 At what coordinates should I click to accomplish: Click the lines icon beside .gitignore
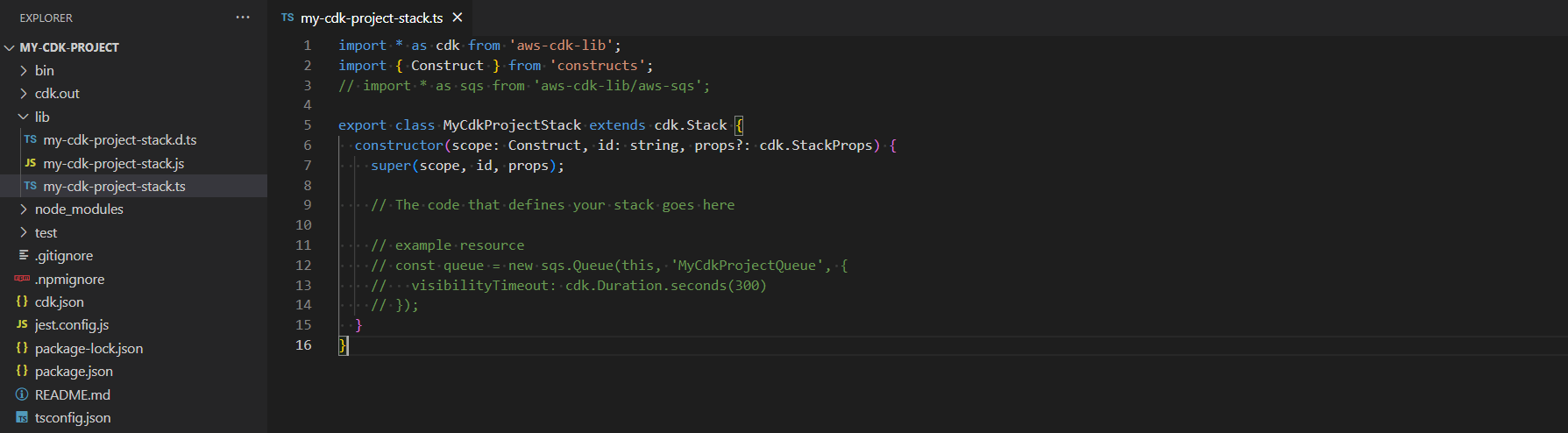click(x=23, y=256)
